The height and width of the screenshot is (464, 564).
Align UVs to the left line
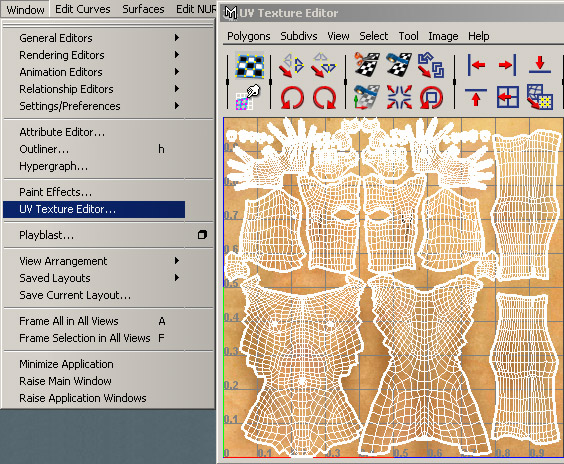coord(476,65)
